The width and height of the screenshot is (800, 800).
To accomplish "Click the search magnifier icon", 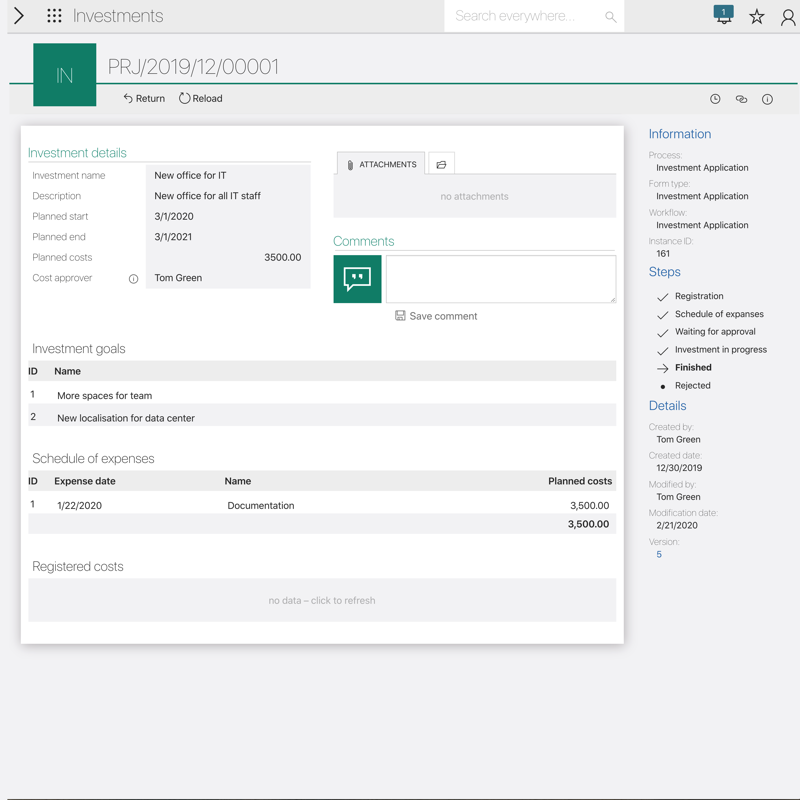I will pos(610,17).
